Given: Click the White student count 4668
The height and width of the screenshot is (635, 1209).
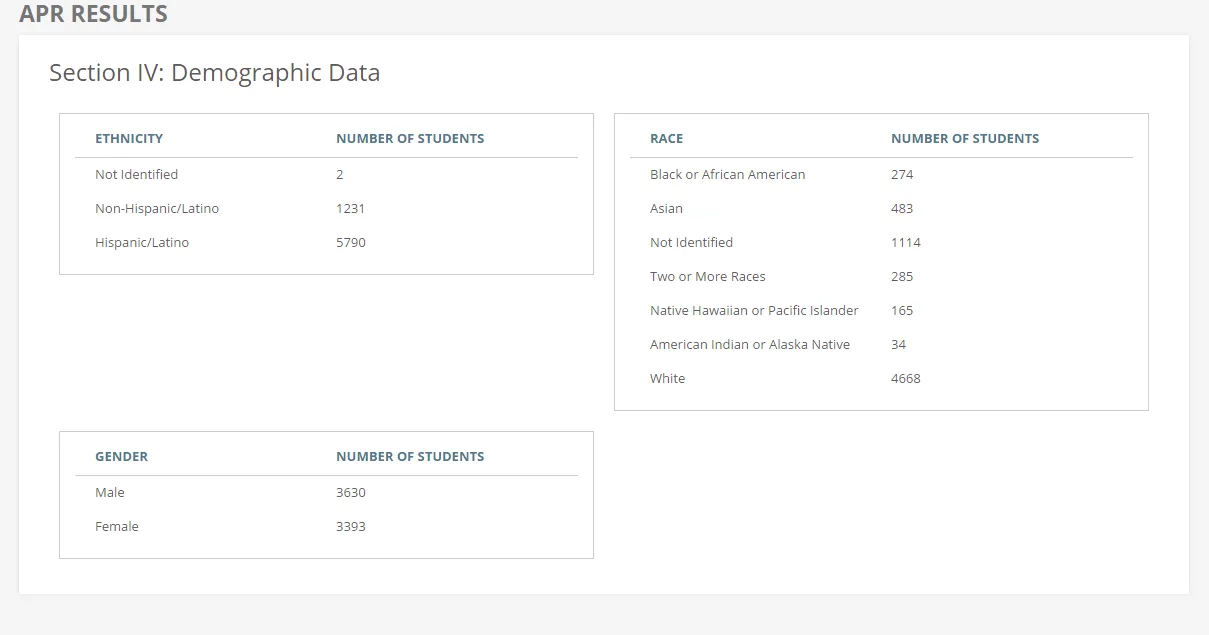Looking at the screenshot, I should [x=905, y=379].
